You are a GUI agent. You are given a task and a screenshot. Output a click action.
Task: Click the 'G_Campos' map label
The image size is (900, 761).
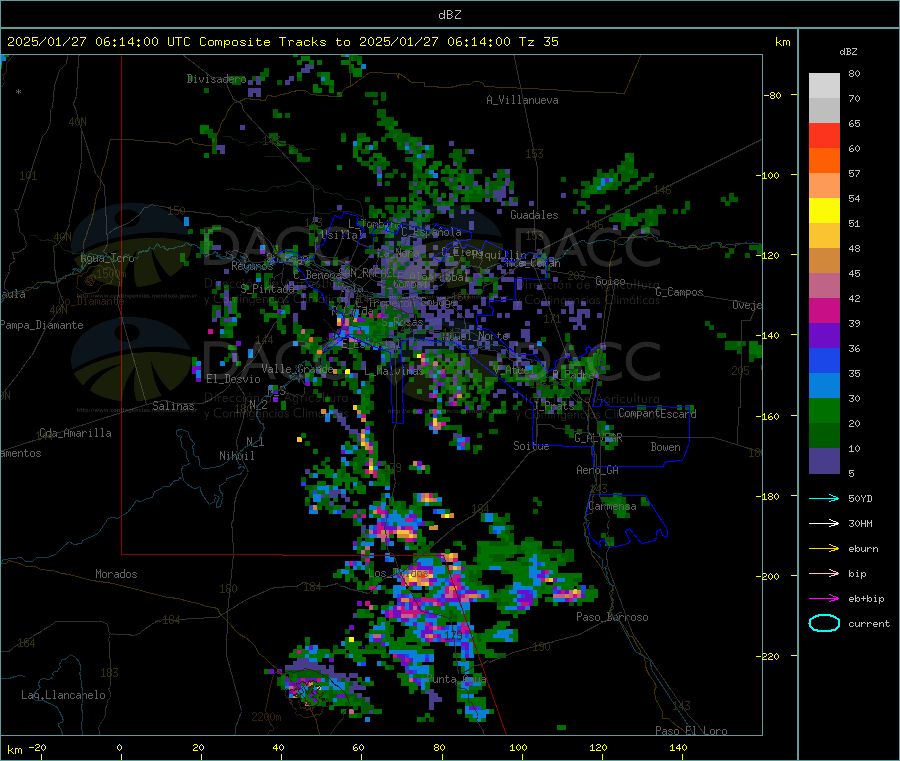(680, 292)
